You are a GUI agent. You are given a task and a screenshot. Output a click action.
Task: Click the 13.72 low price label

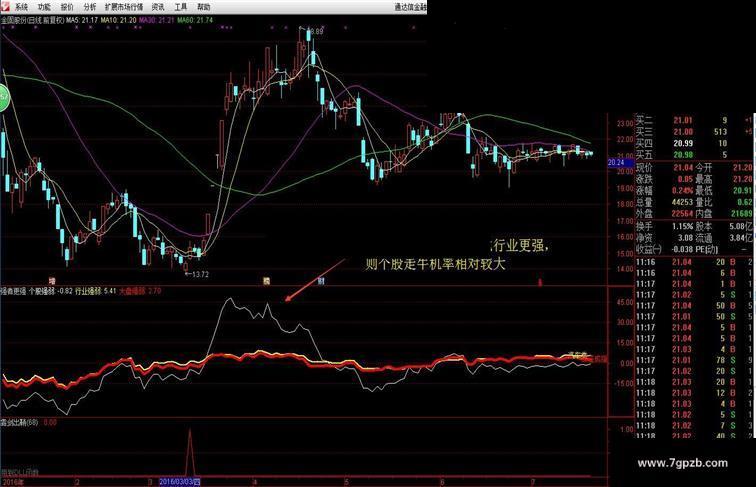(197, 274)
